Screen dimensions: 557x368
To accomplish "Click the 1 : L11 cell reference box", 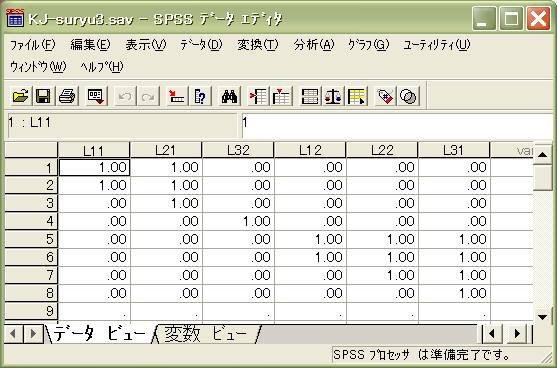I will 122,126.
